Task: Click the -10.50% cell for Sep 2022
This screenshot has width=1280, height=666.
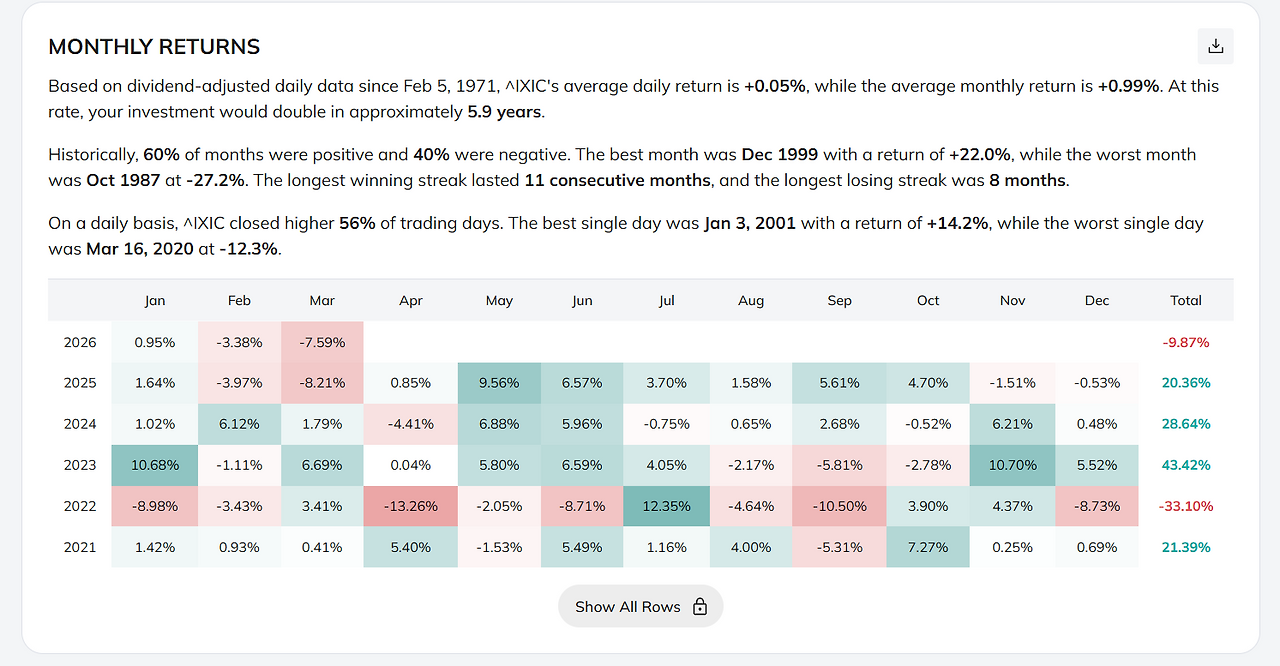Action: (x=840, y=506)
